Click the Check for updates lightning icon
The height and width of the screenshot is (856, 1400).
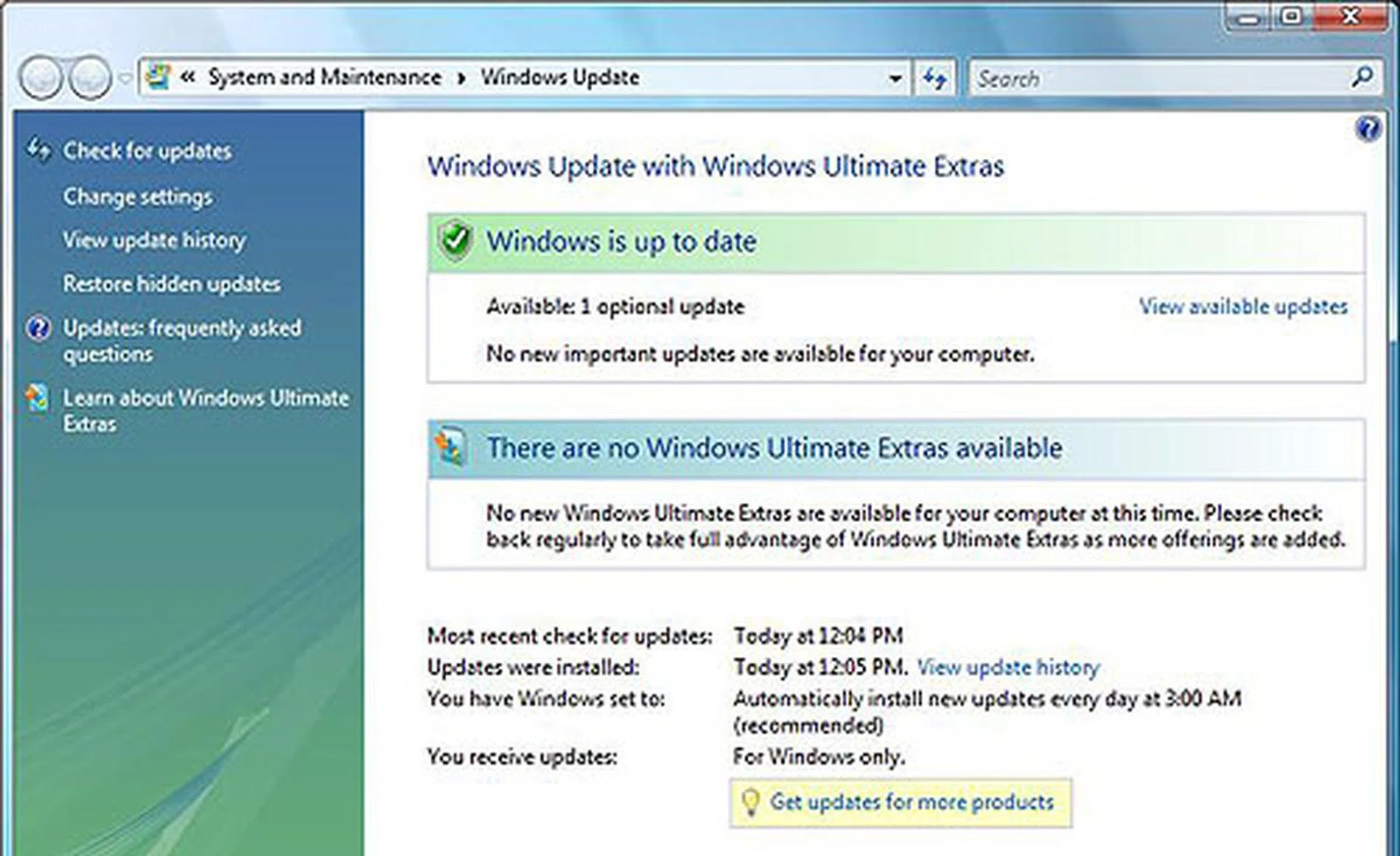(39, 149)
